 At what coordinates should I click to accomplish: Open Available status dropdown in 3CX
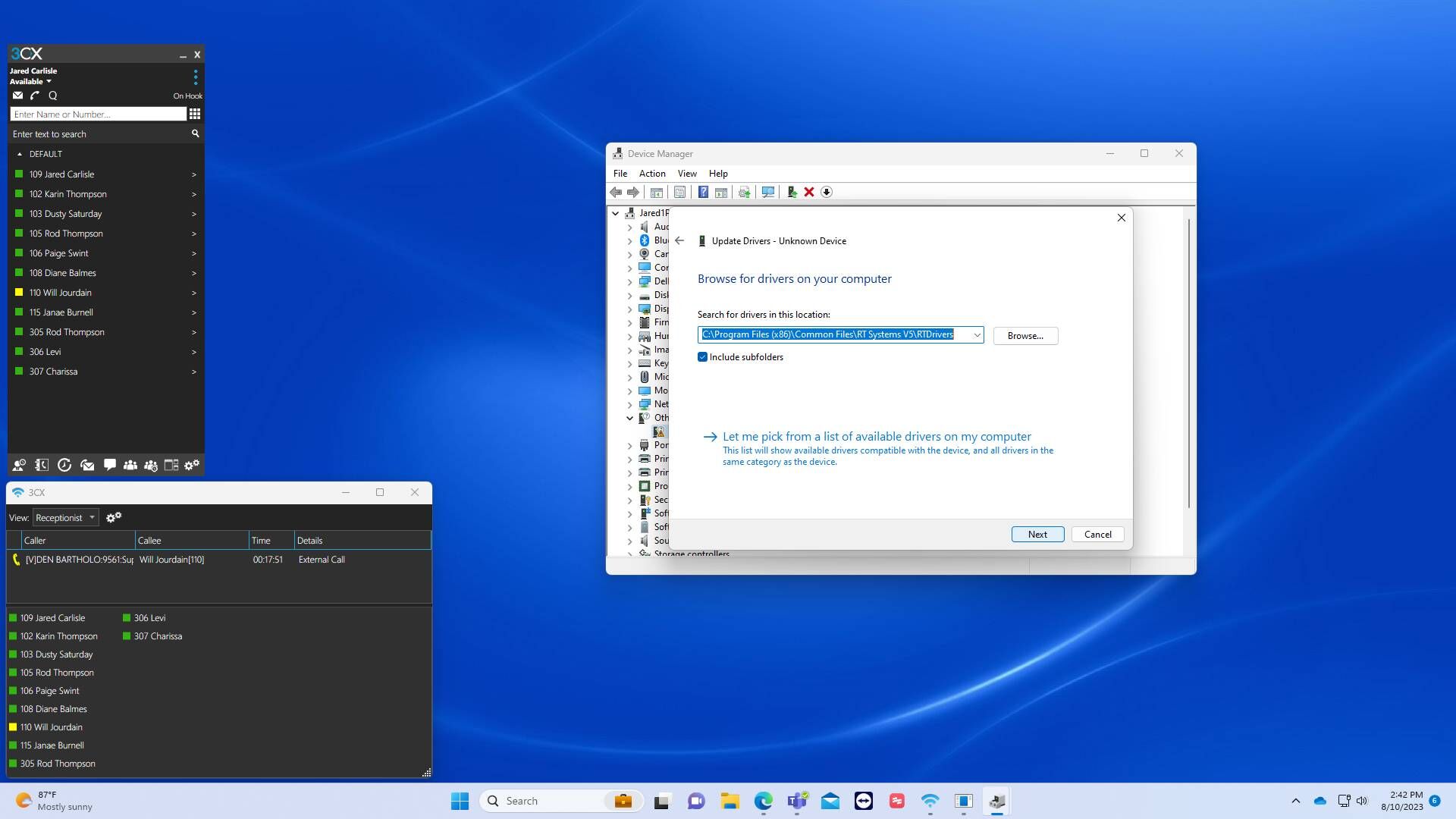coord(30,81)
